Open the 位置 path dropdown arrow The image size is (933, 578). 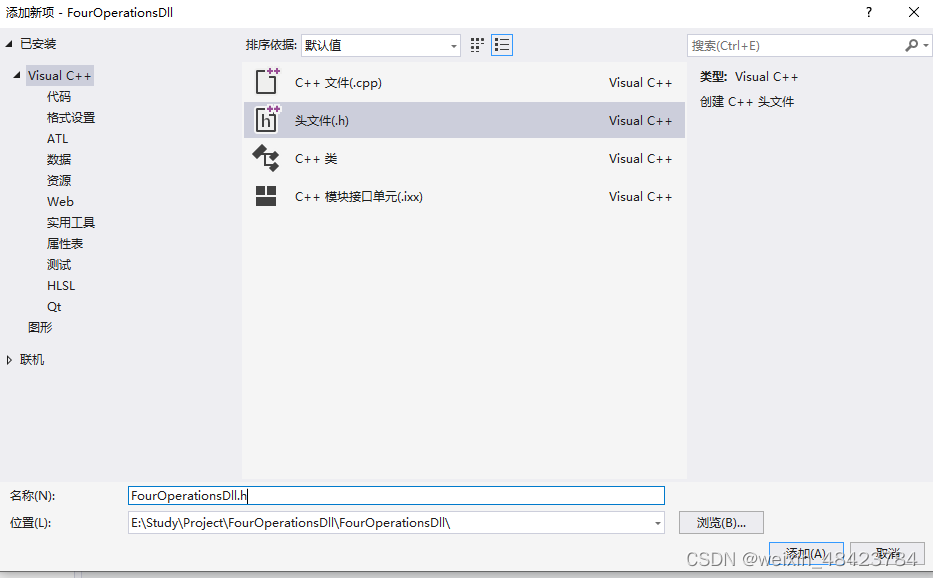[x=658, y=523]
